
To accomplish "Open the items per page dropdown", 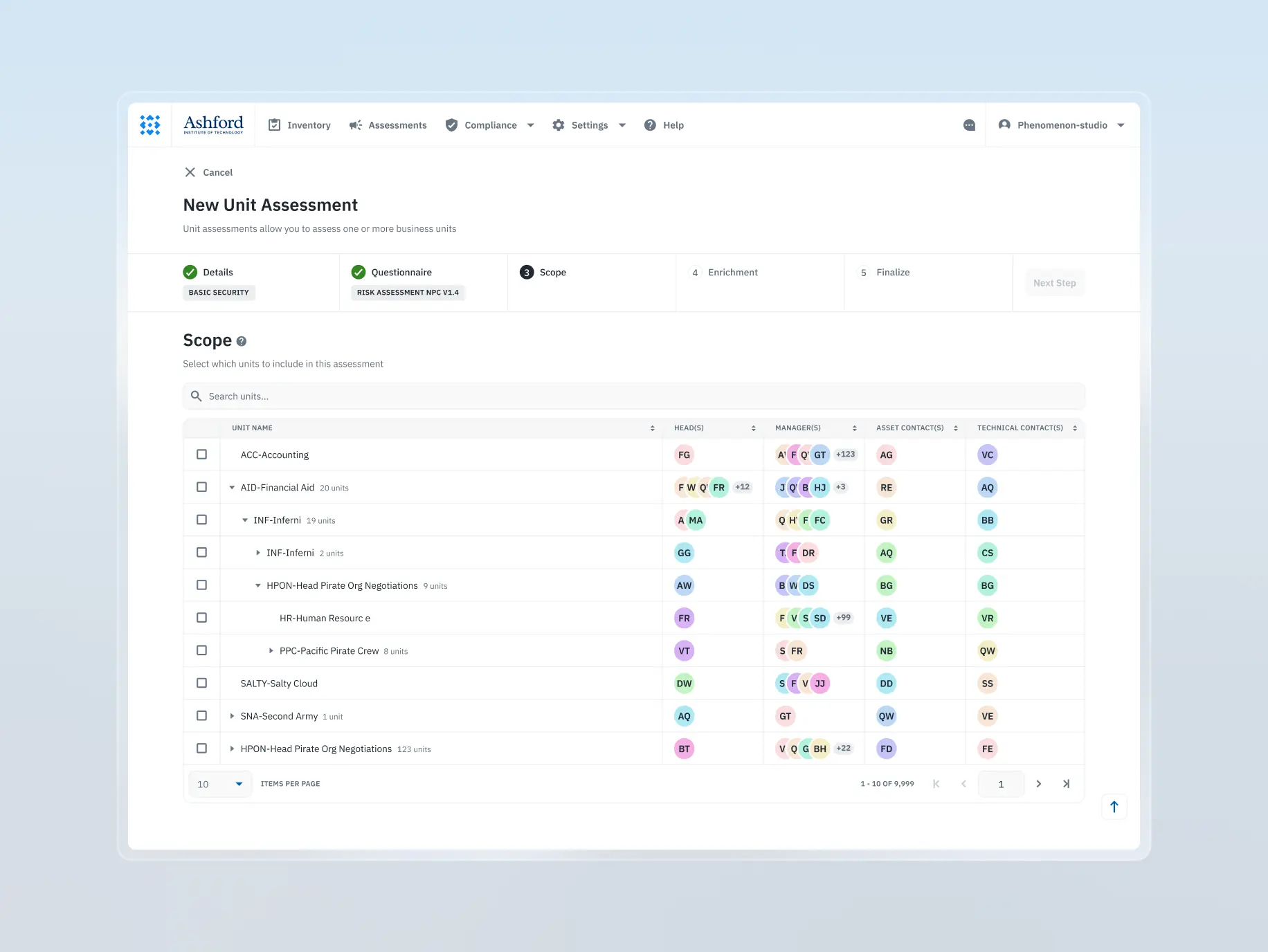I will 219,784.
